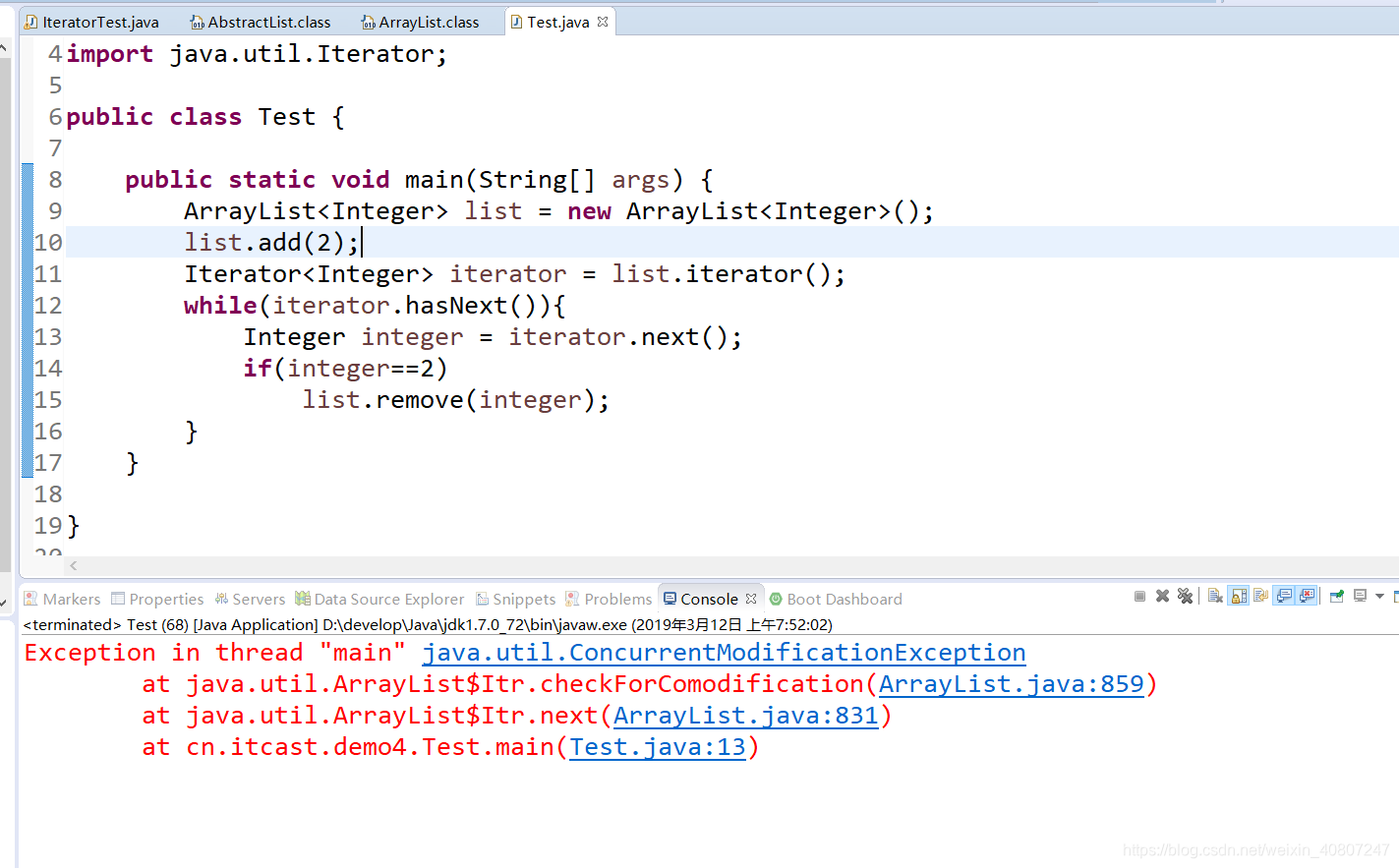
Task: Click the 'Exception in thread "main"' text
Action: pyautogui.click(x=215, y=653)
